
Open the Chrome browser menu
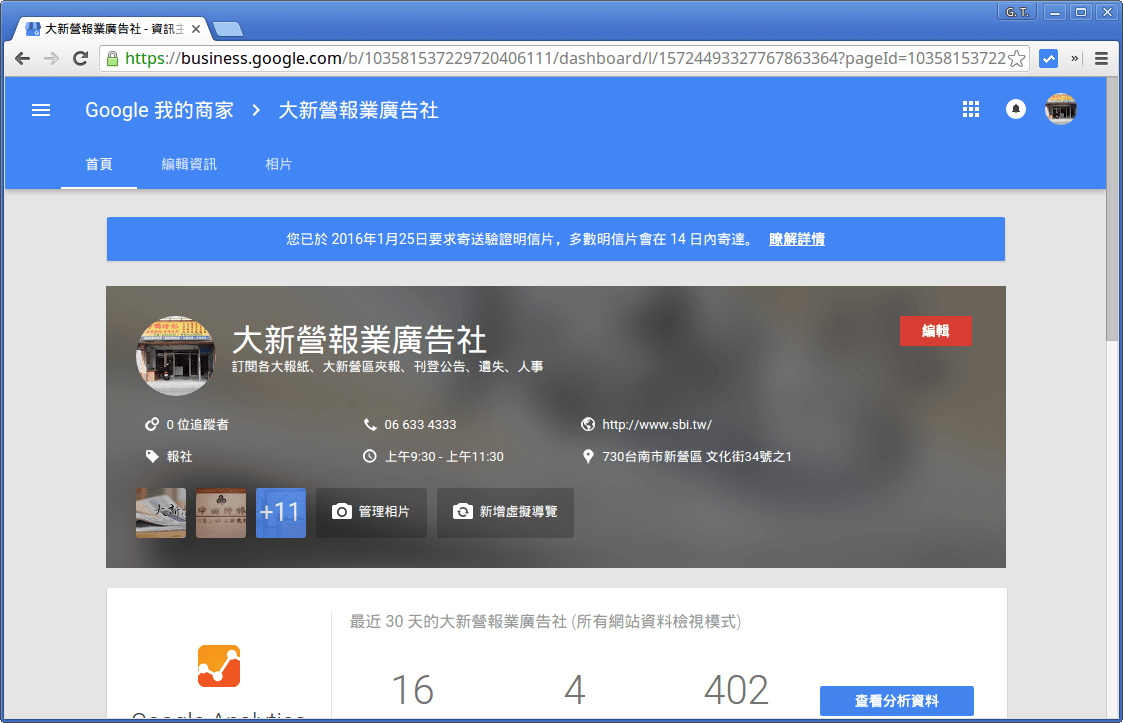1101,58
